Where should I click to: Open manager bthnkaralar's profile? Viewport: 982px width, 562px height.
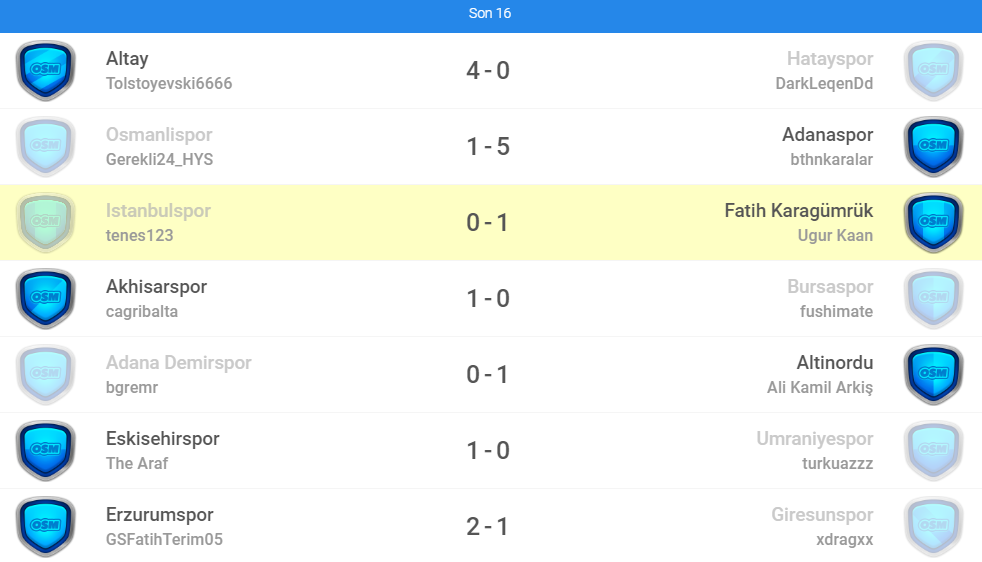[x=831, y=160]
